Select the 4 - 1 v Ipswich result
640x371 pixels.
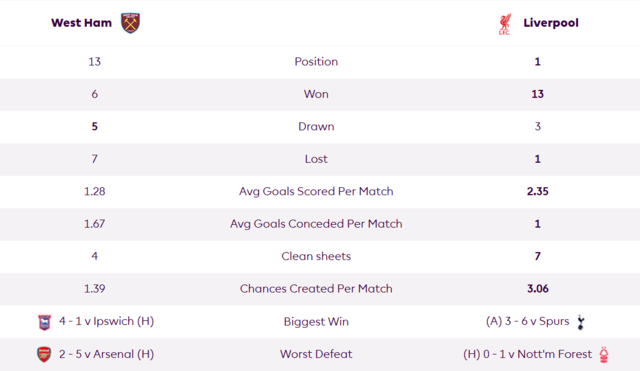pyautogui.click(x=107, y=321)
